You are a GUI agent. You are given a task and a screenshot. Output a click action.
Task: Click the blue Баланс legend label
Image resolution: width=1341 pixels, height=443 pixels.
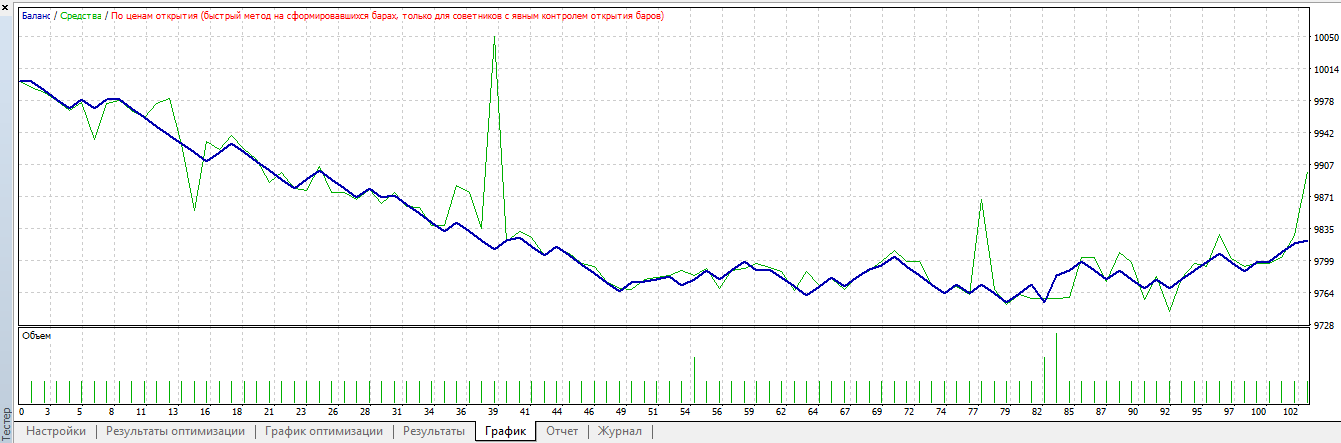click(37, 17)
